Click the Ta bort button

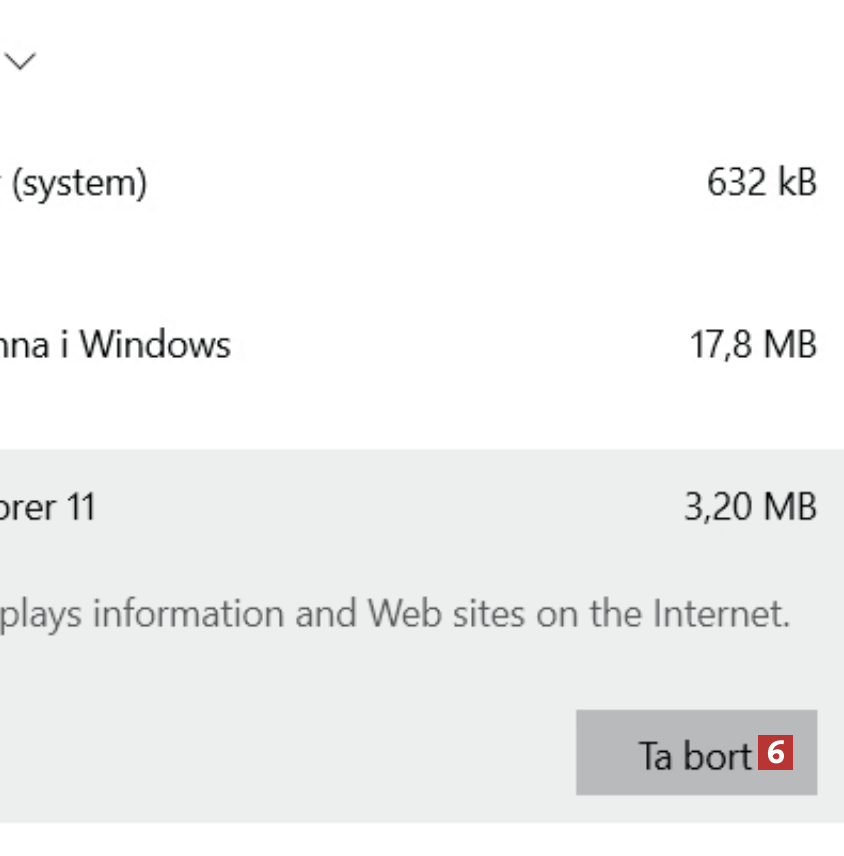(696, 753)
